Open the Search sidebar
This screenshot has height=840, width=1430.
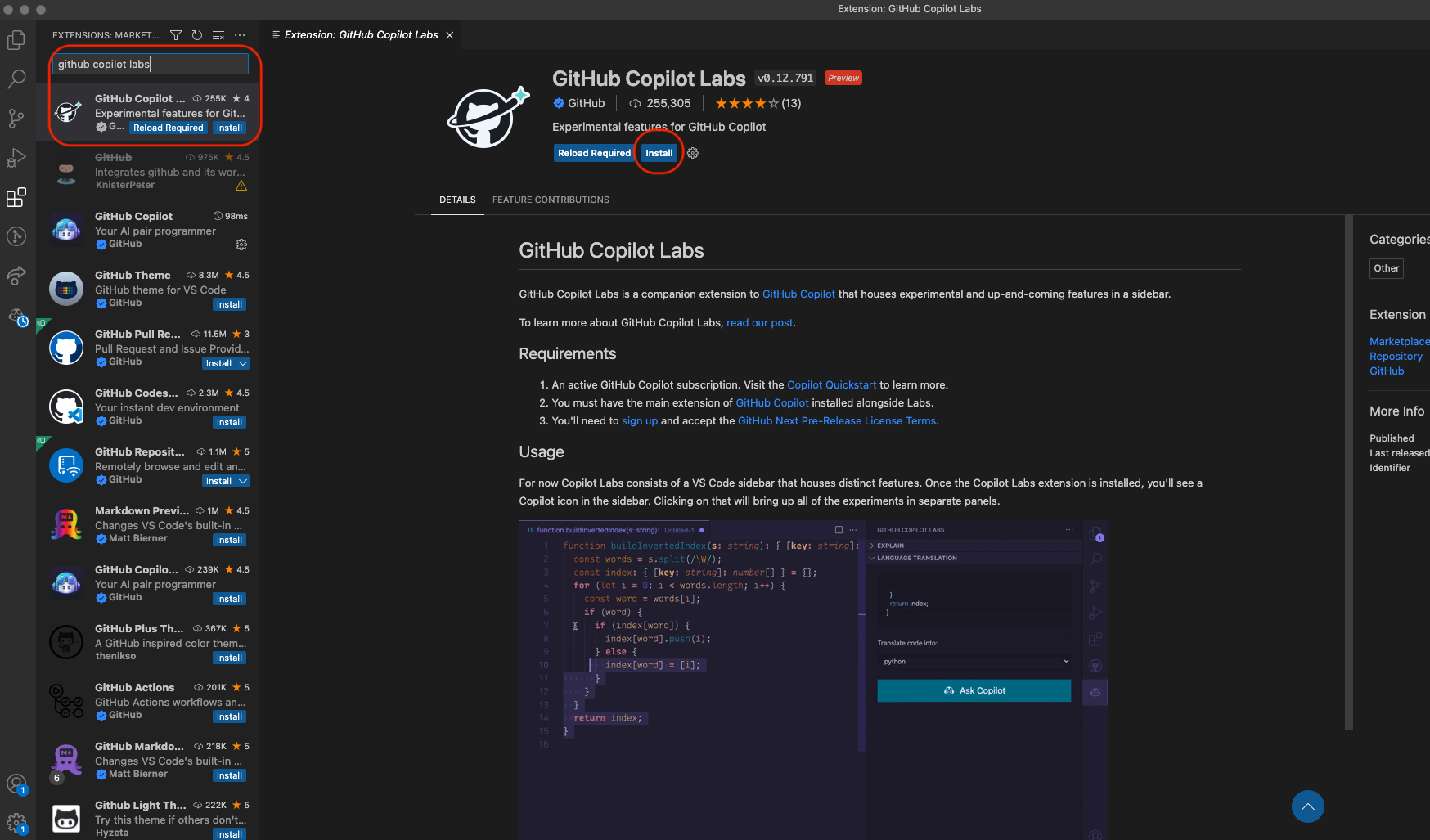[16, 79]
